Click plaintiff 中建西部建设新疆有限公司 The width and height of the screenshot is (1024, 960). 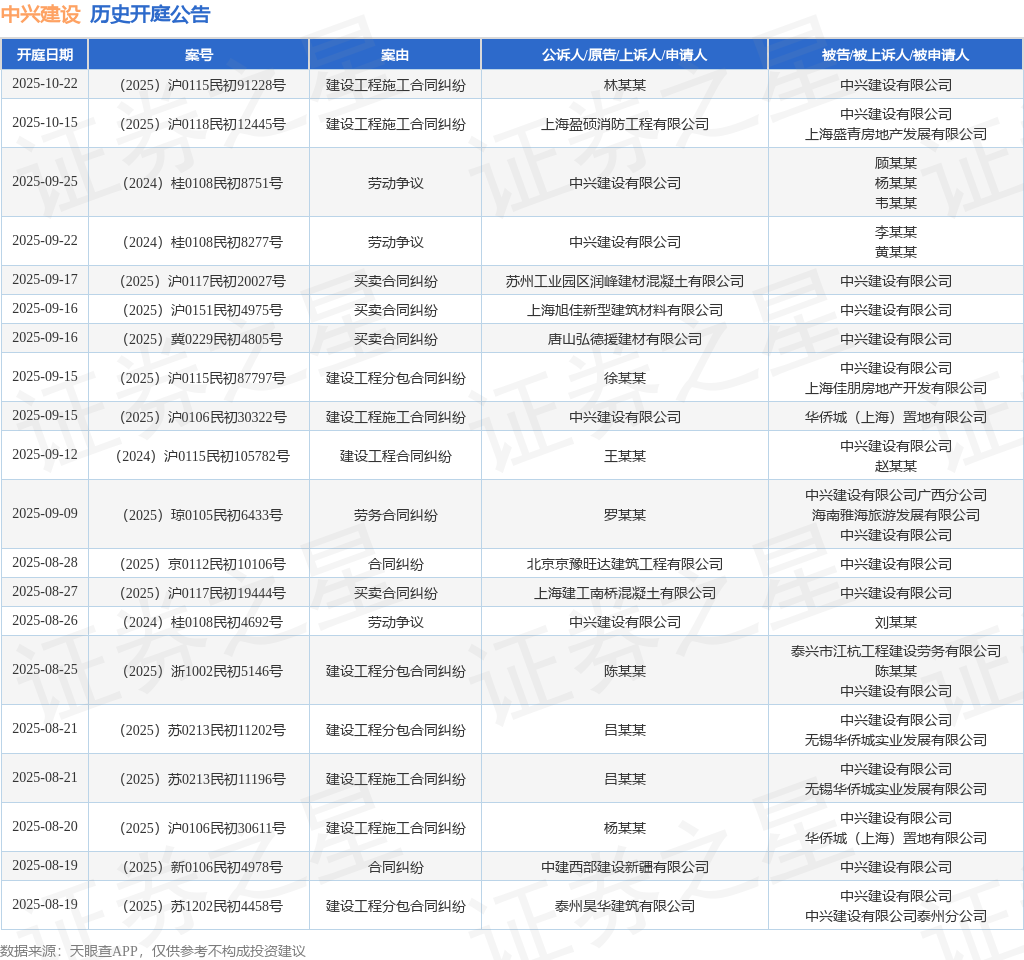624,867
